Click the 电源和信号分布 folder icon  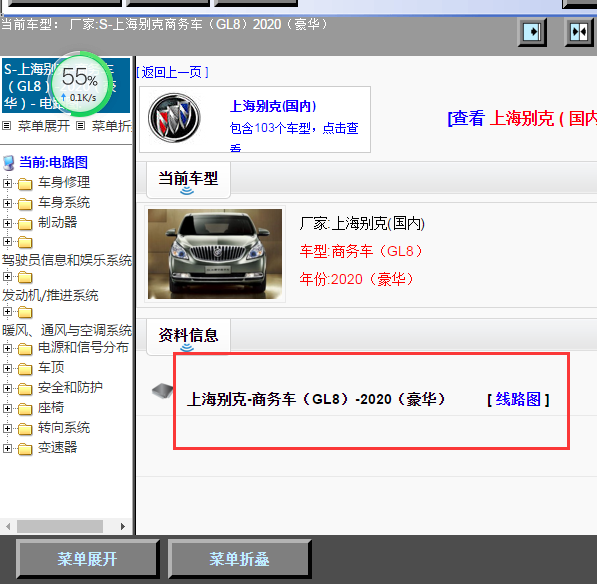pyautogui.click(x=25, y=349)
